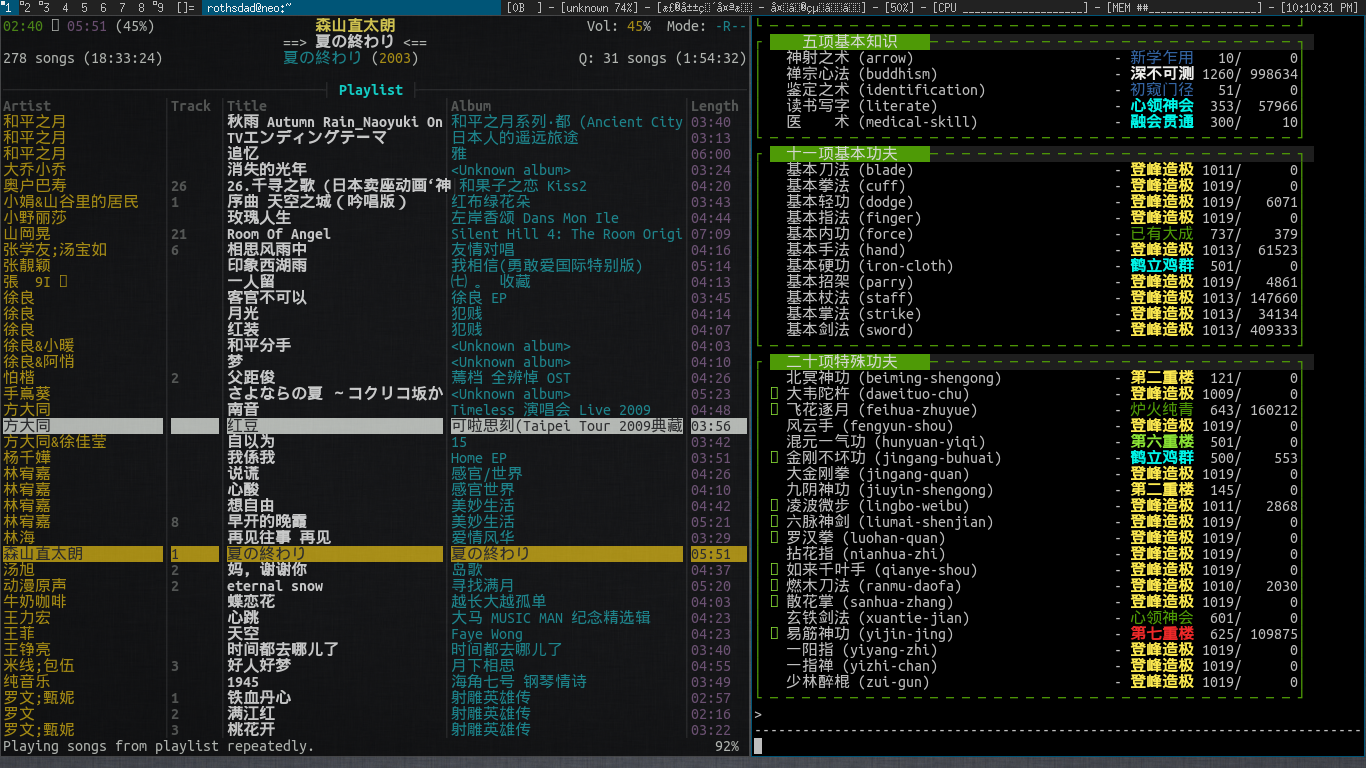Viewport: 1366px width, 768px height.
Task: Click the Title column header
Action: 247,106
